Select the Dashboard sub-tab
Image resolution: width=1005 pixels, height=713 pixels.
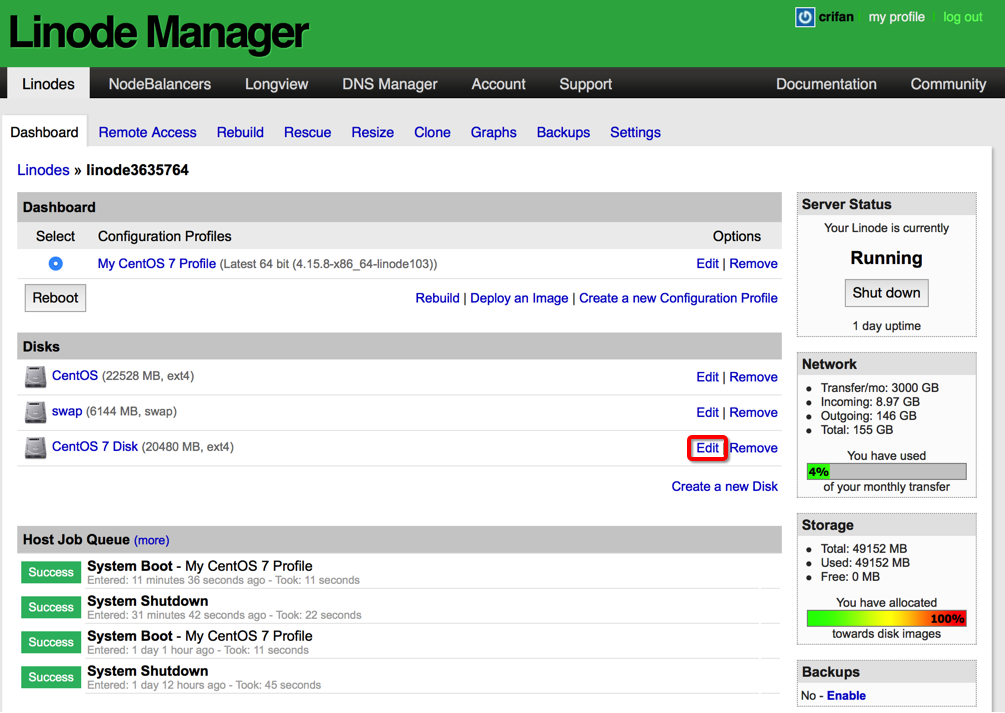pyautogui.click(x=44, y=132)
